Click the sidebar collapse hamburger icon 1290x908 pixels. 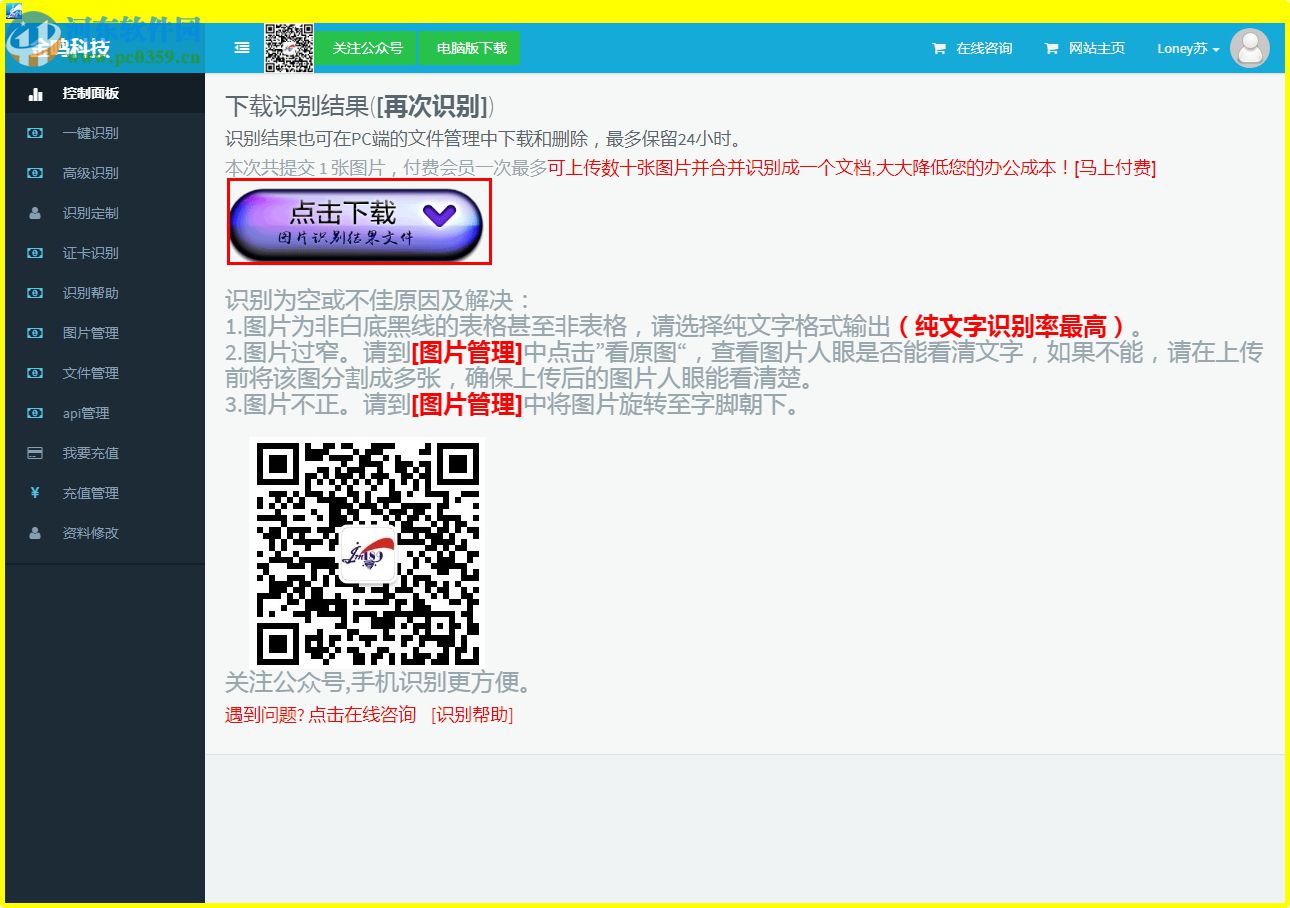pos(239,47)
